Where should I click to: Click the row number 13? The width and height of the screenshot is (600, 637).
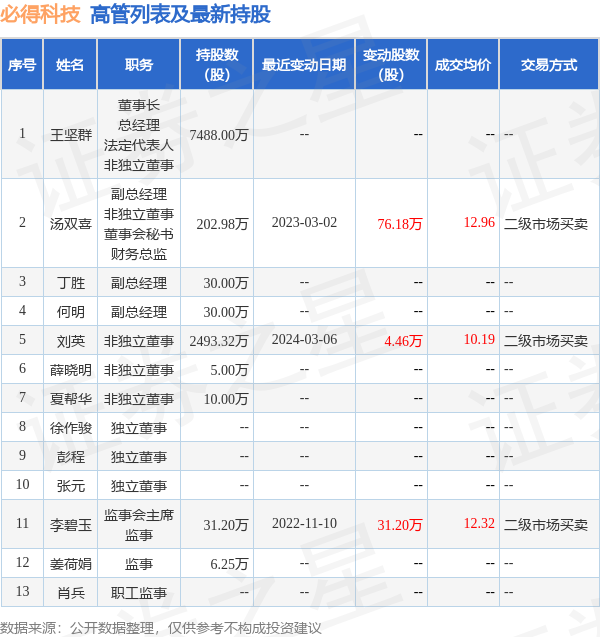click(x=22, y=591)
